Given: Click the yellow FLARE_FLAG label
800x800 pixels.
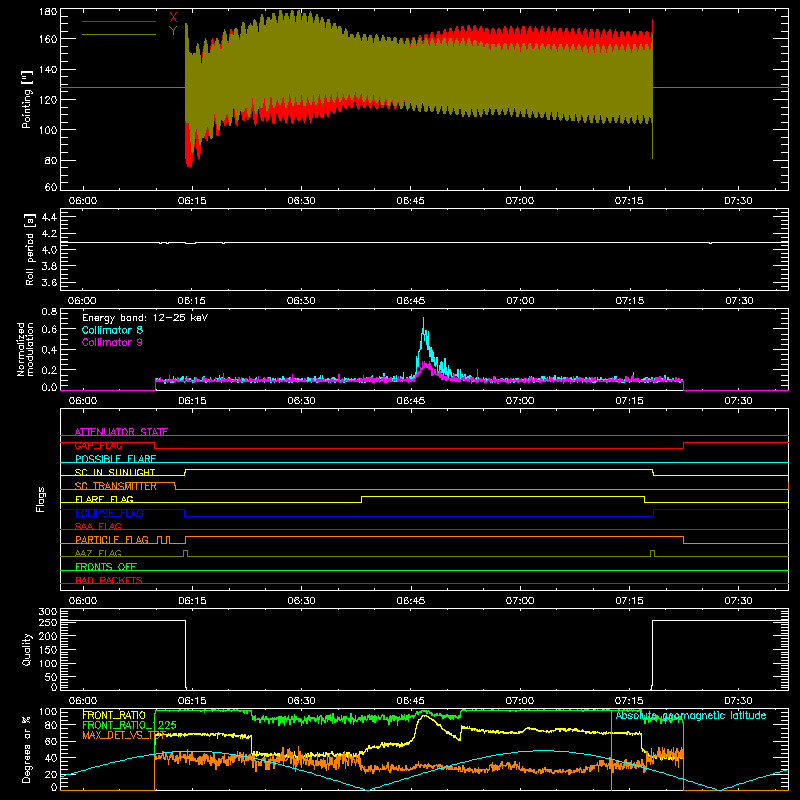Looking at the screenshot, I should pyautogui.click(x=104, y=499).
